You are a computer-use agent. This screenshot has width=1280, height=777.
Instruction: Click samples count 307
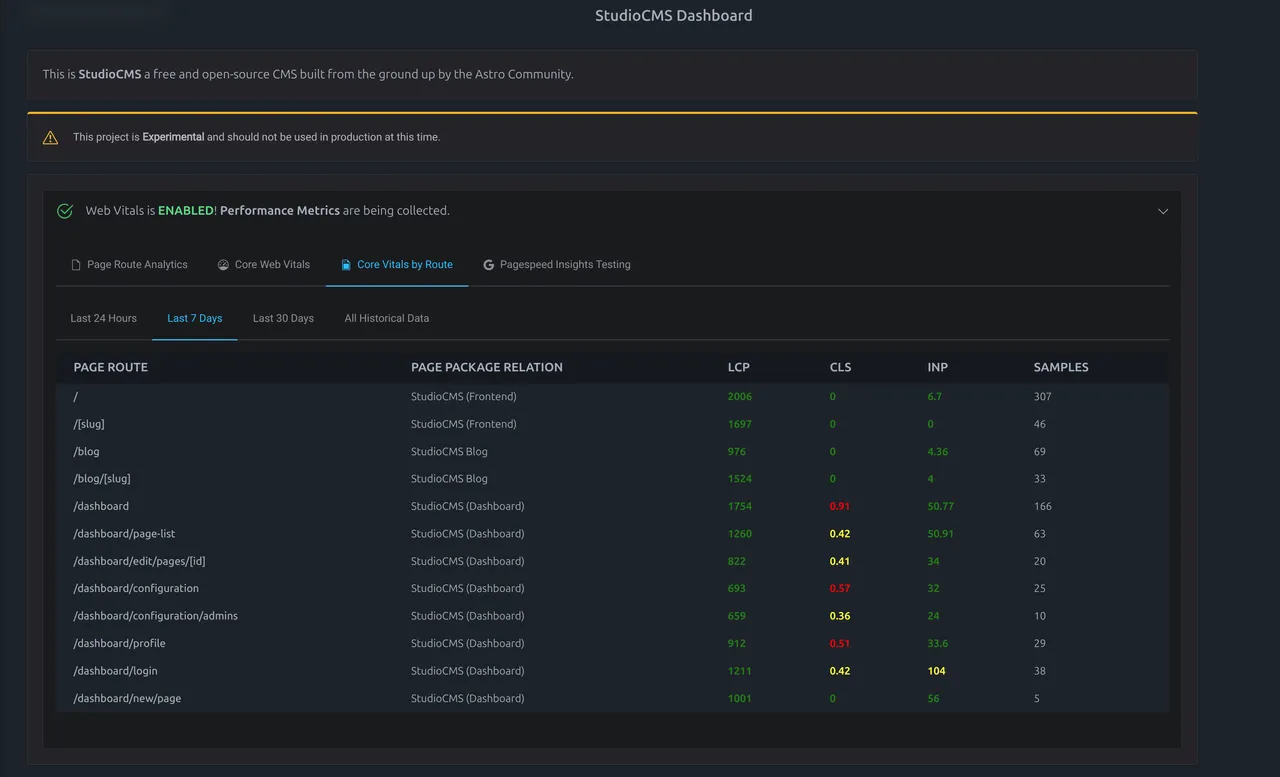[1043, 397]
